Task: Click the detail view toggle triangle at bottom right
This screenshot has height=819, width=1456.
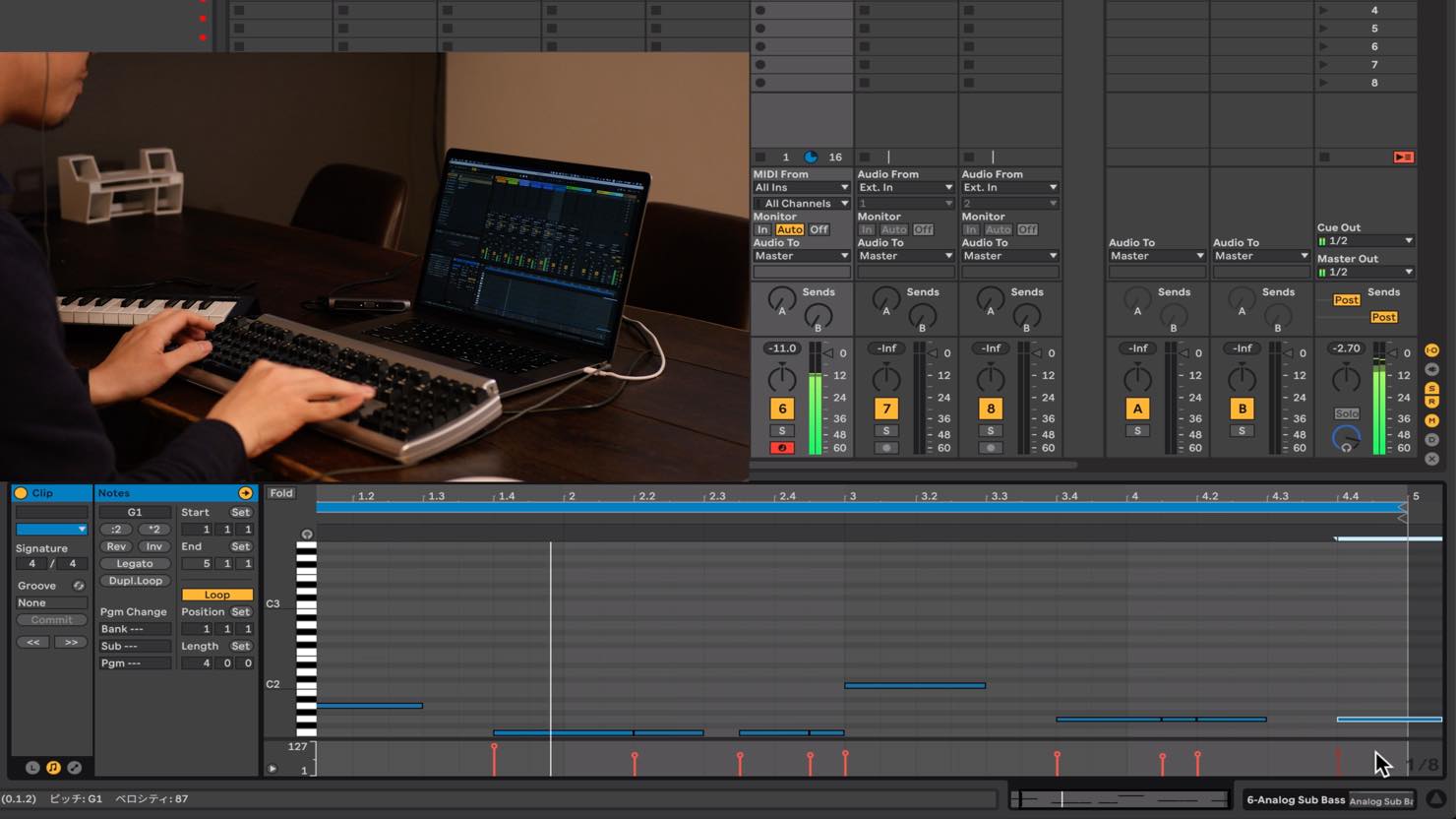Action: click(x=1436, y=799)
